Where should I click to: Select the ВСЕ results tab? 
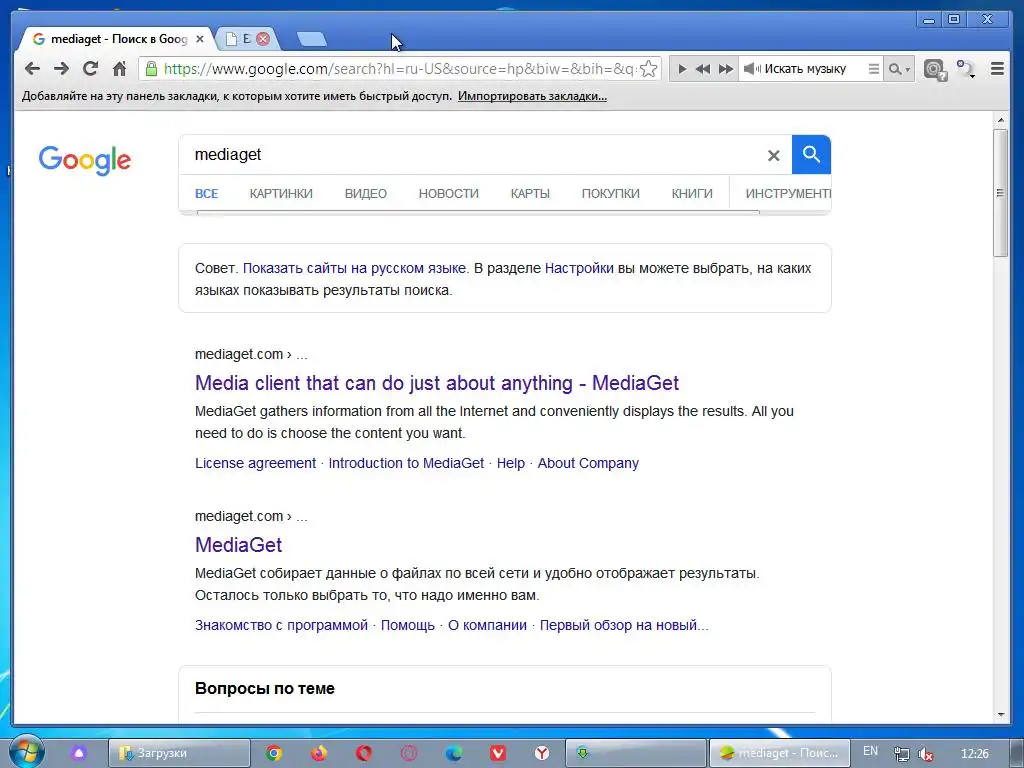[206, 194]
